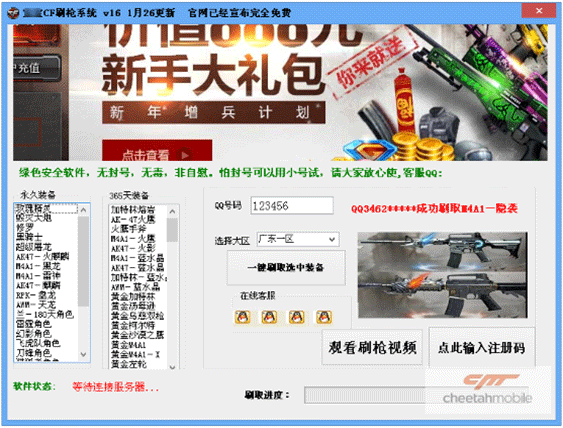Click the 一键刷取选中装备 button
Screen dimensions: 563x428
click(286, 268)
